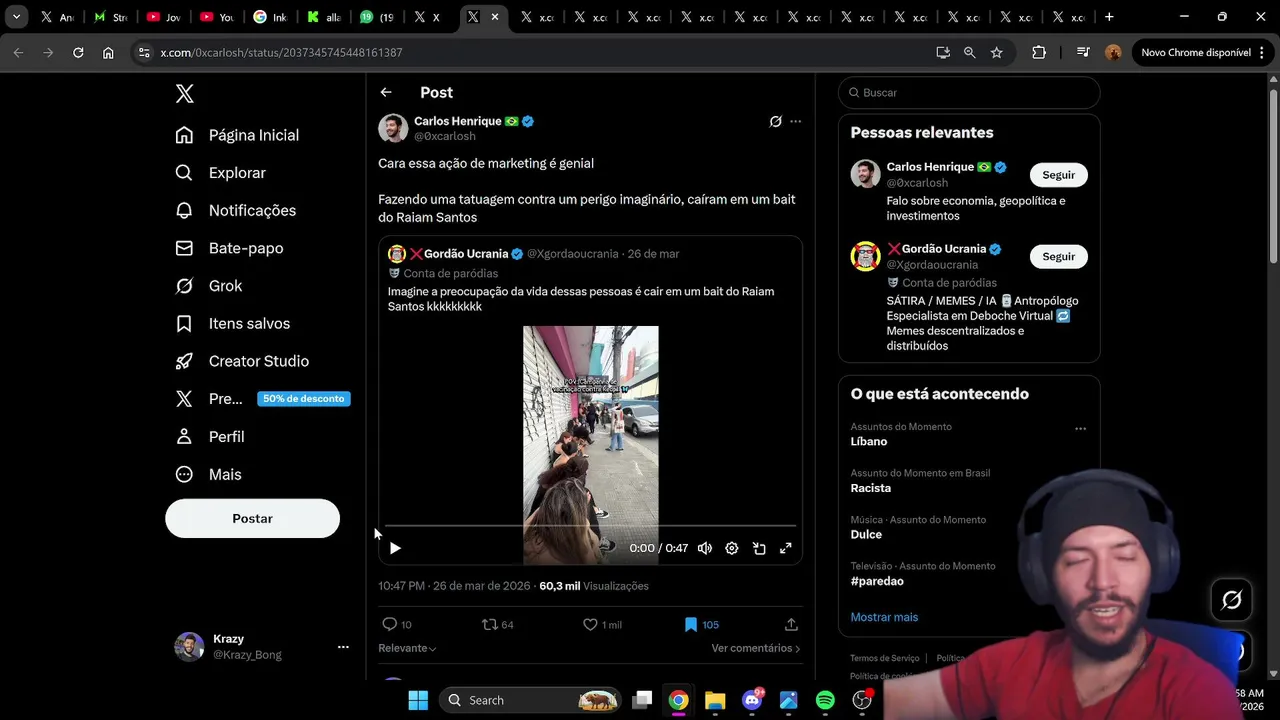Close the active X tab
Image resolution: width=1280 pixels, height=720 pixels.
click(494, 17)
